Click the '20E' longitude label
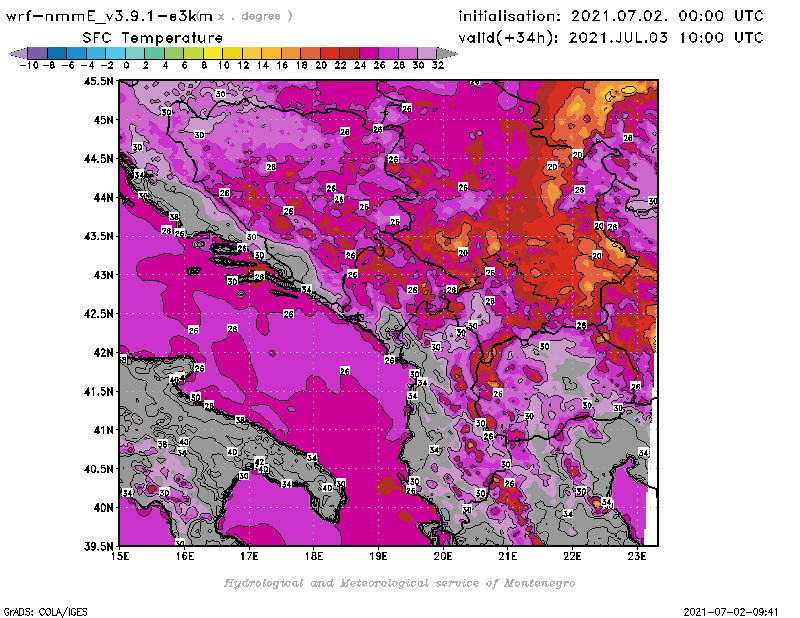 (x=443, y=556)
